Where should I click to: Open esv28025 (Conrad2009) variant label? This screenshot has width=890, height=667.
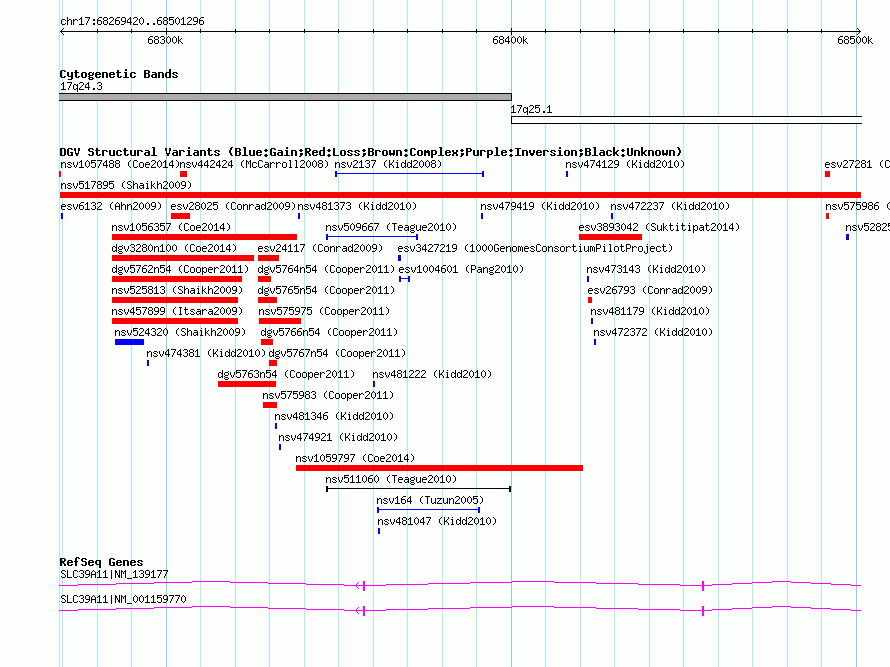point(233,206)
